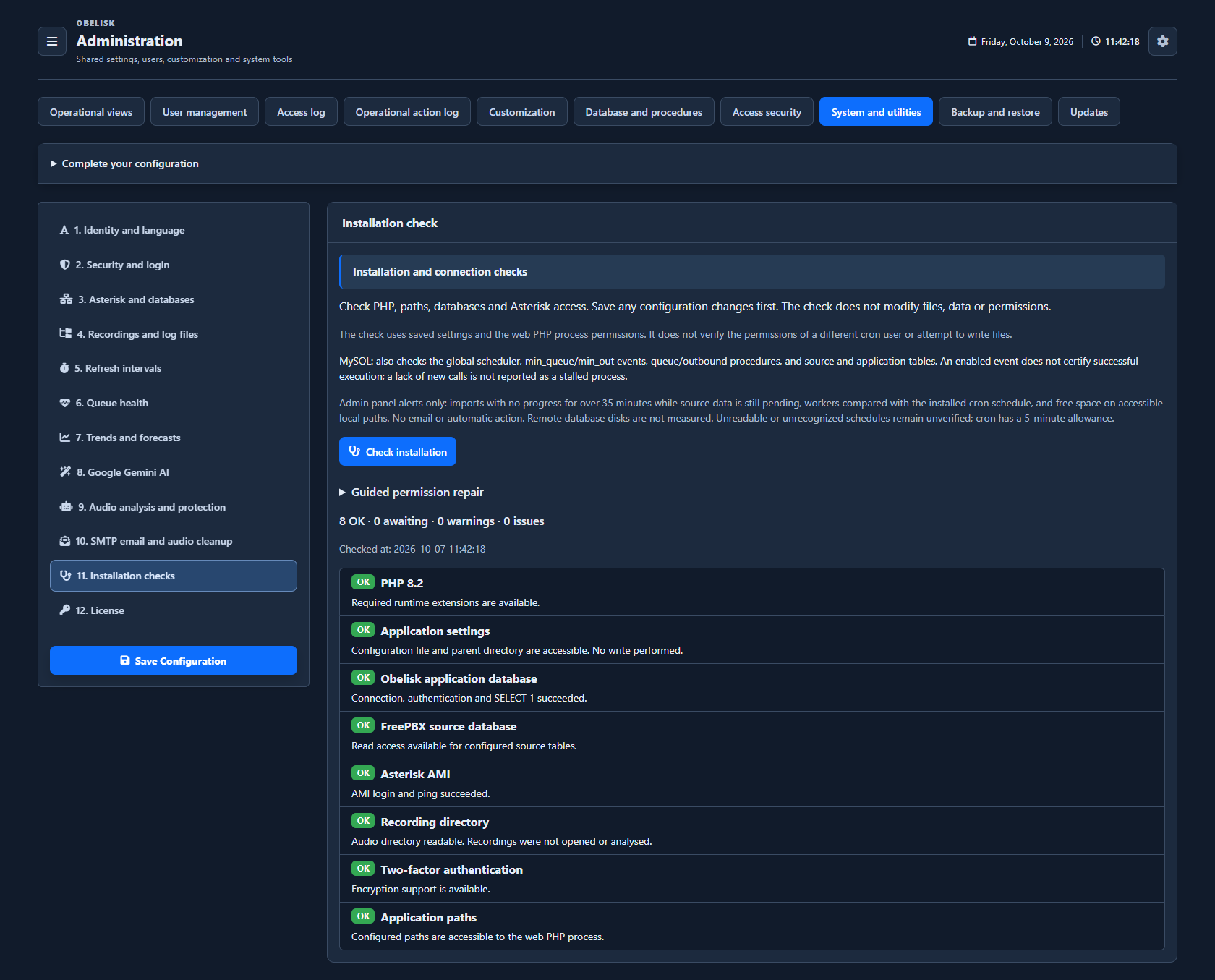Open the Access log tab
1215x980 pixels.
click(301, 111)
